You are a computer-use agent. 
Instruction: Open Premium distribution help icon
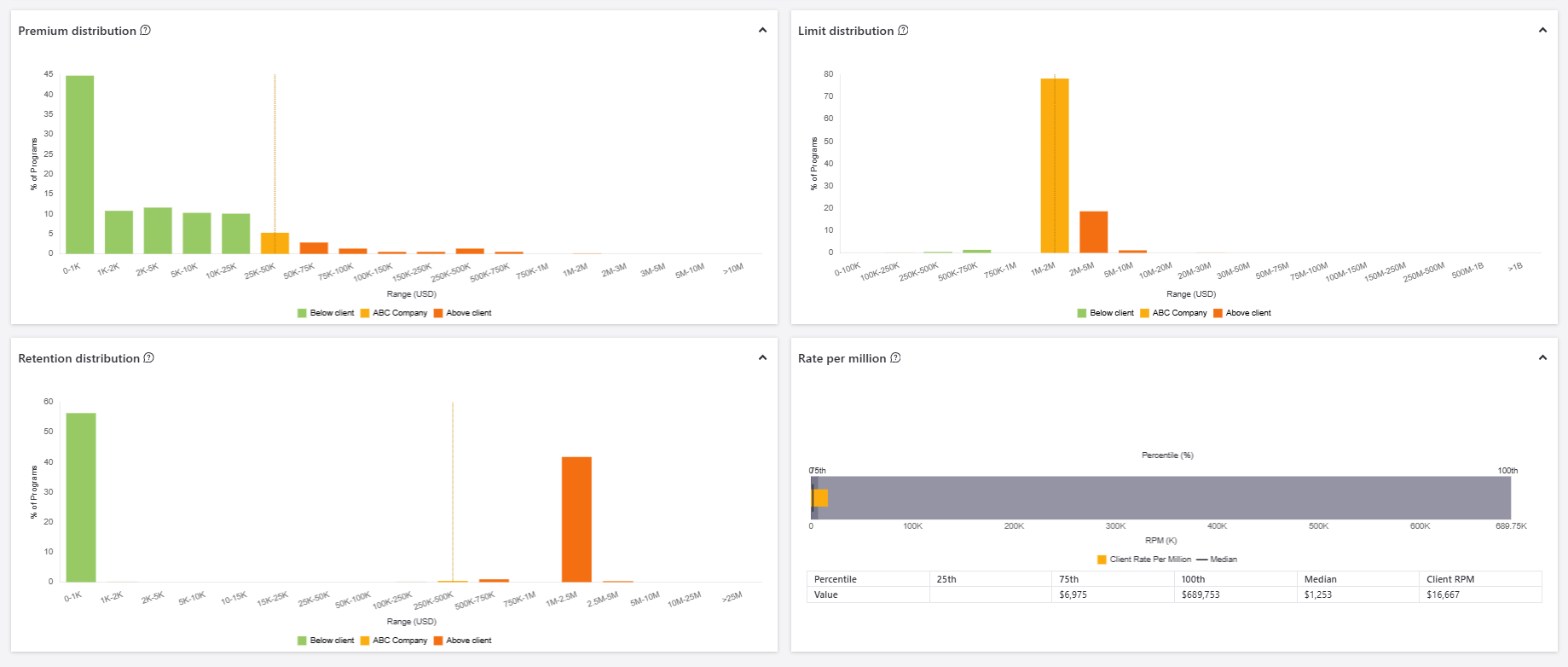pyautogui.click(x=145, y=31)
